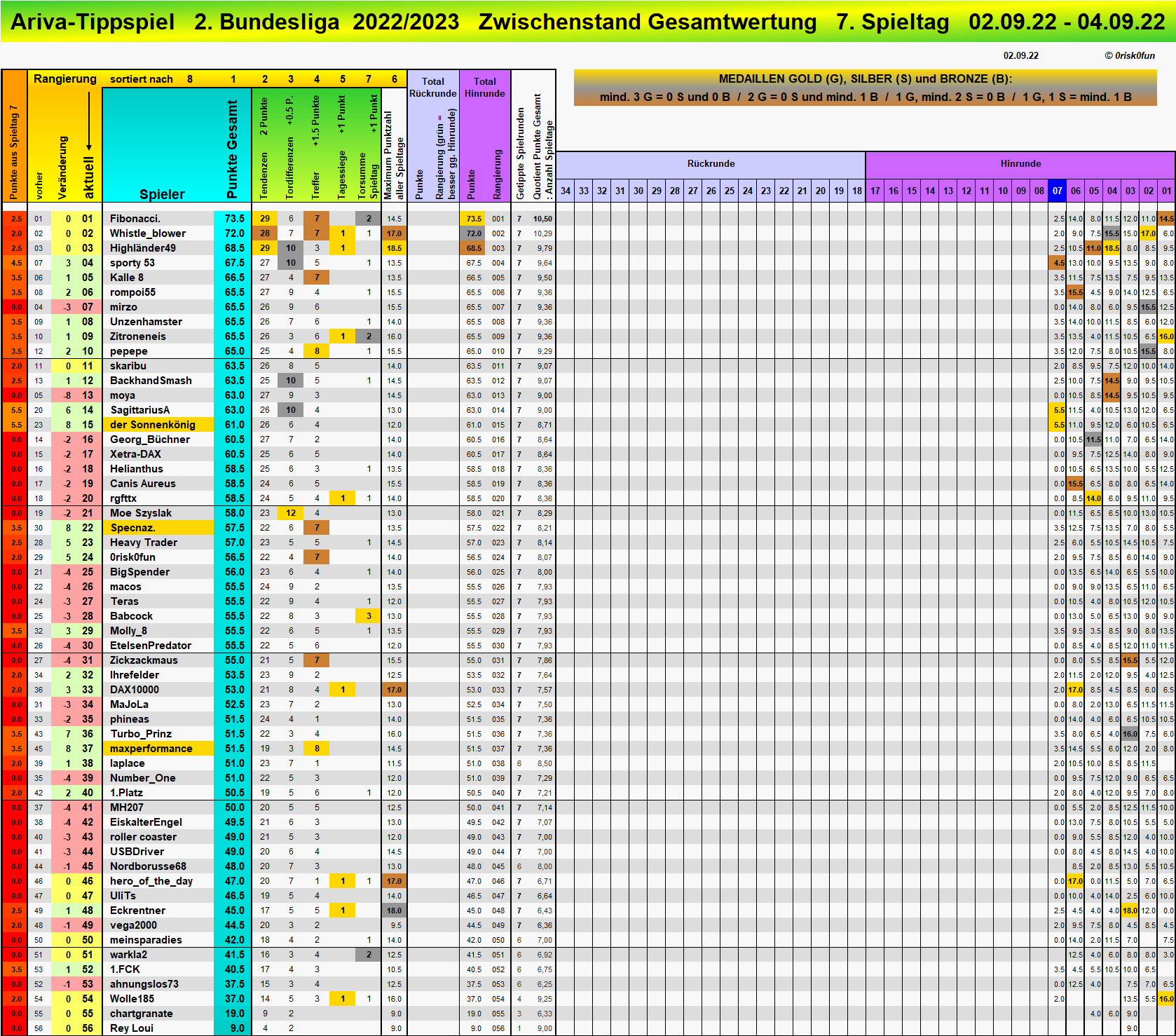This screenshot has width=1176, height=1036.
Task: Select the highlighted name Specnaz.
Action: [x=158, y=528]
